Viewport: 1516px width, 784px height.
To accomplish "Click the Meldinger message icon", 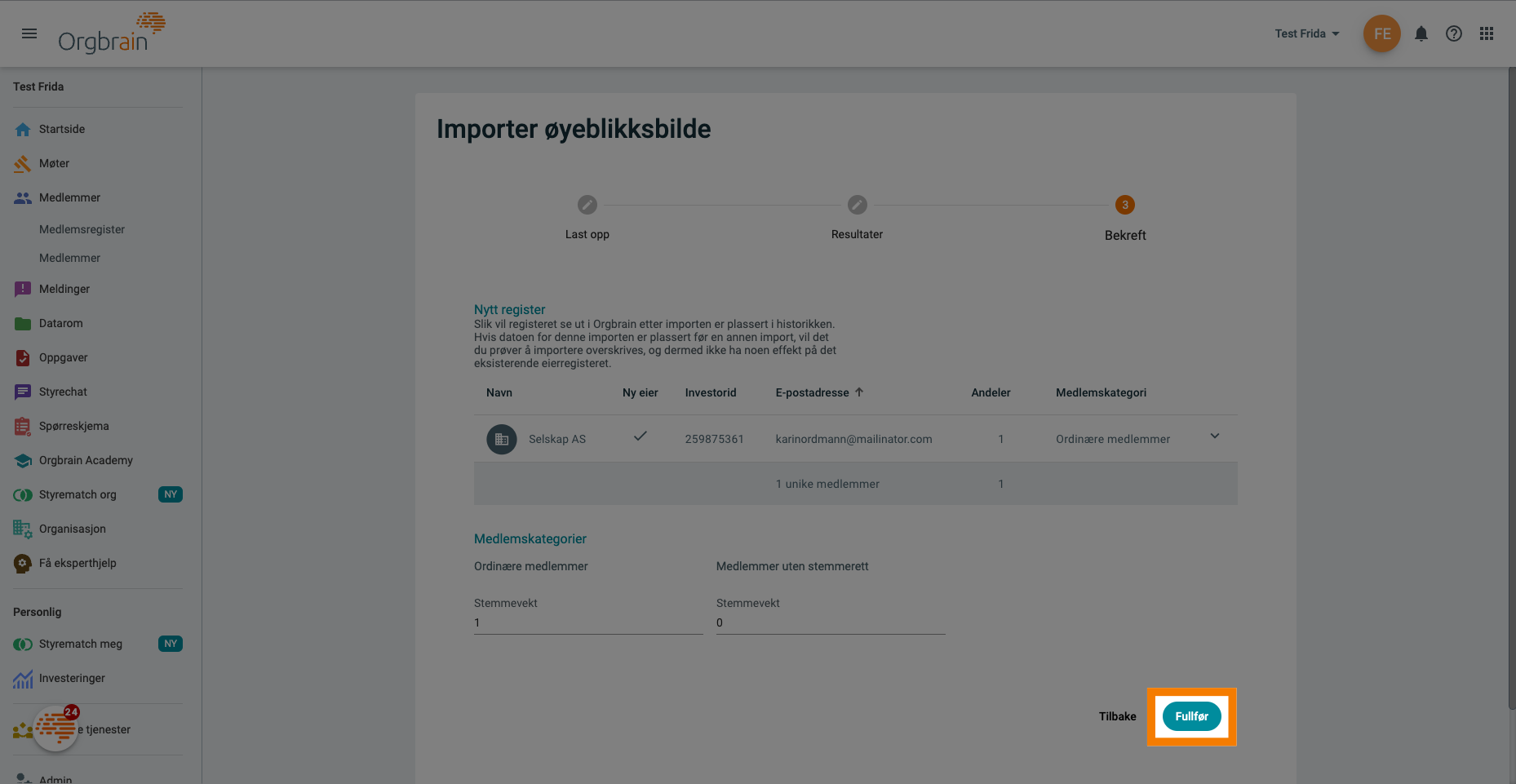I will [23, 289].
